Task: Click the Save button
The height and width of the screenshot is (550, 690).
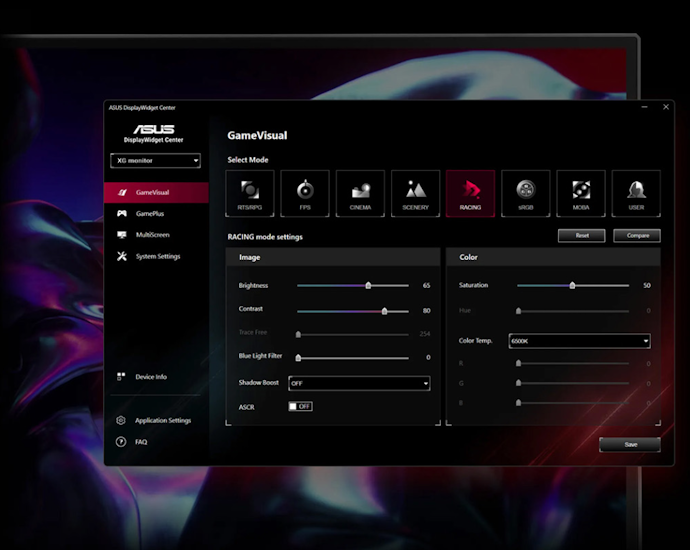Action: pyautogui.click(x=630, y=444)
